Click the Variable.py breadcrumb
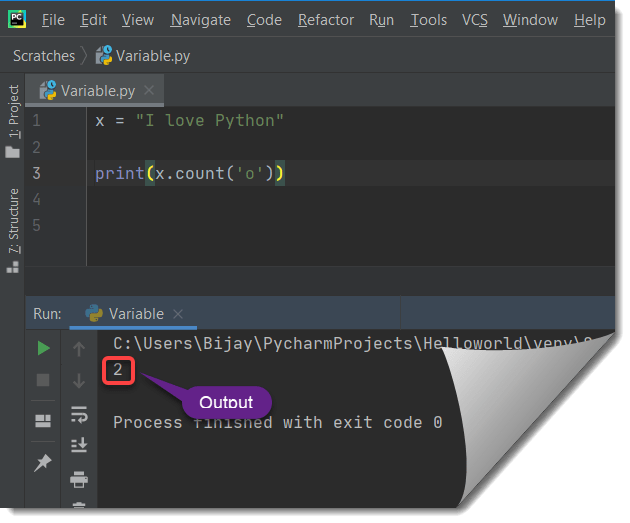Image resolution: width=630 pixels, height=523 pixels. pyautogui.click(x=143, y=55)
